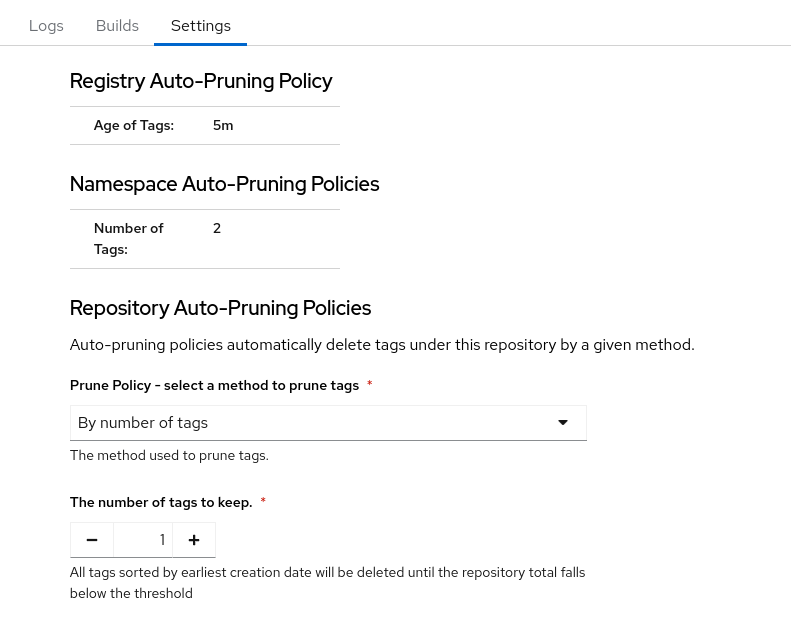Decrease tags to keep with minus icon
This screenshot has height=635, width=791.
click(x=92, y=540)
